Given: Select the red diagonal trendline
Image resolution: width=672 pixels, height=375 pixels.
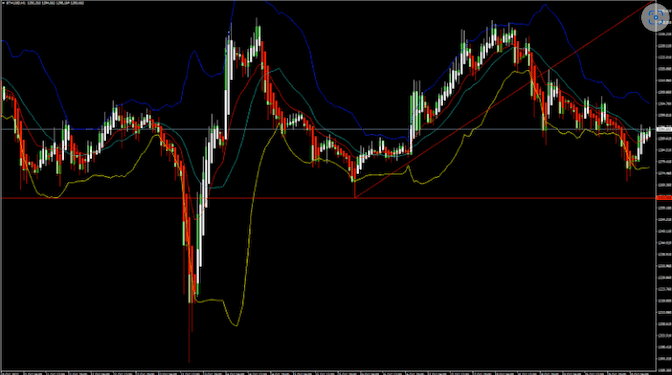Looking at the screenshot, I should pos(505,99).
